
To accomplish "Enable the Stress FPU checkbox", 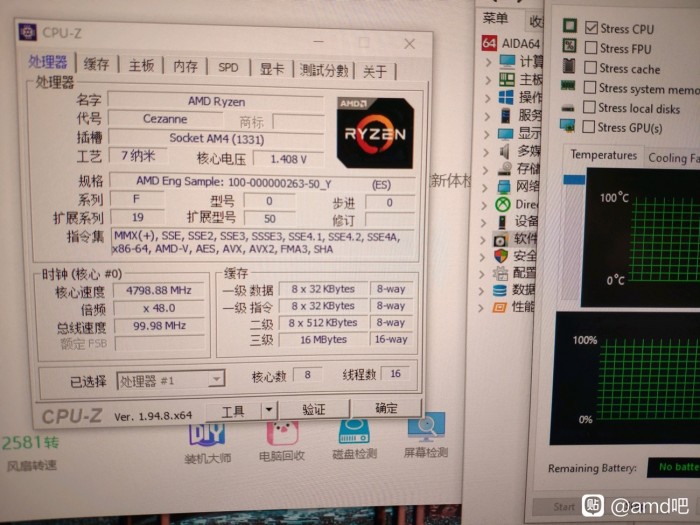I will (x=591, y=47).
